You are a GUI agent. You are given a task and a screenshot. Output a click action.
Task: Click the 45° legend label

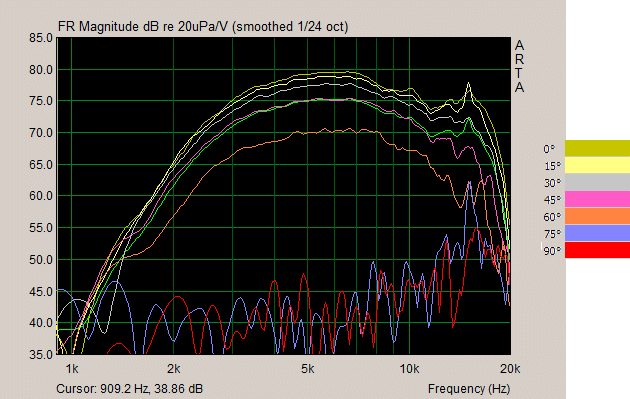(552, 200)
